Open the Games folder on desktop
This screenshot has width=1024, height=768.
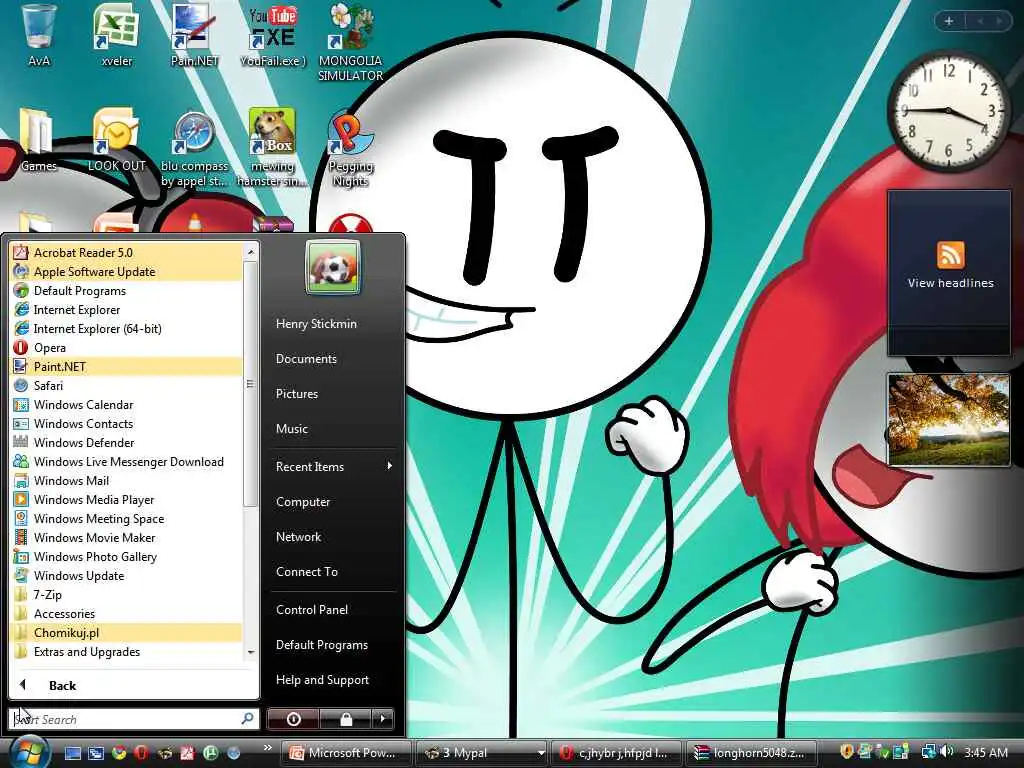(38, 140)
